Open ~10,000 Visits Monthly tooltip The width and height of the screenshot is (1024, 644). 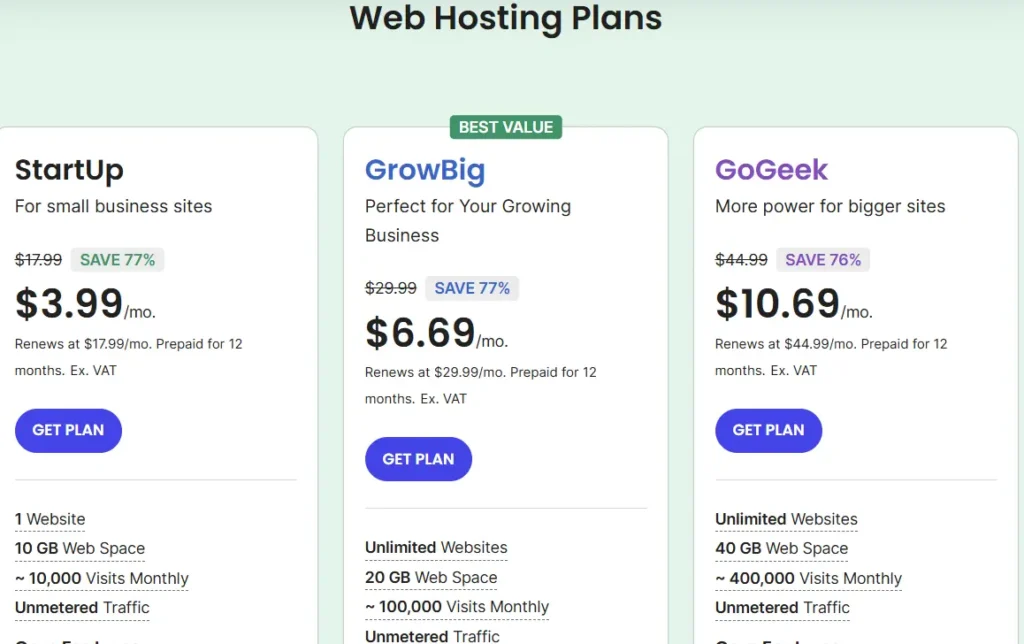coord(102,579)
